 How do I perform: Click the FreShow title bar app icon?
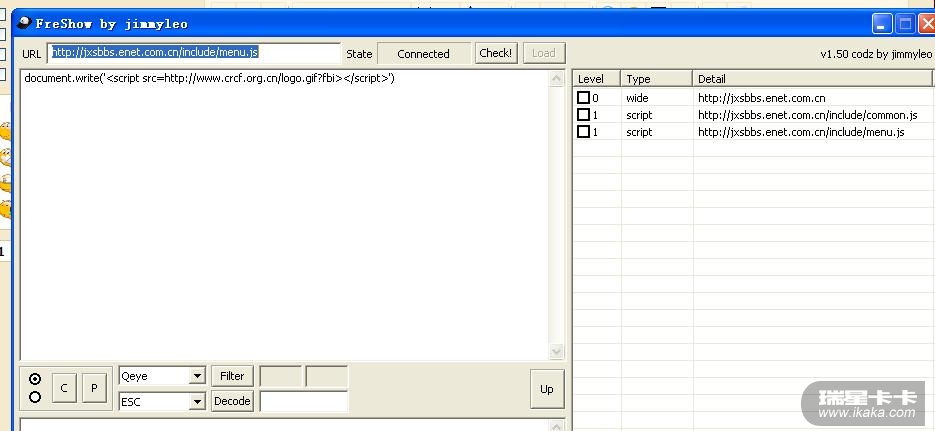(x=24, y=23)
